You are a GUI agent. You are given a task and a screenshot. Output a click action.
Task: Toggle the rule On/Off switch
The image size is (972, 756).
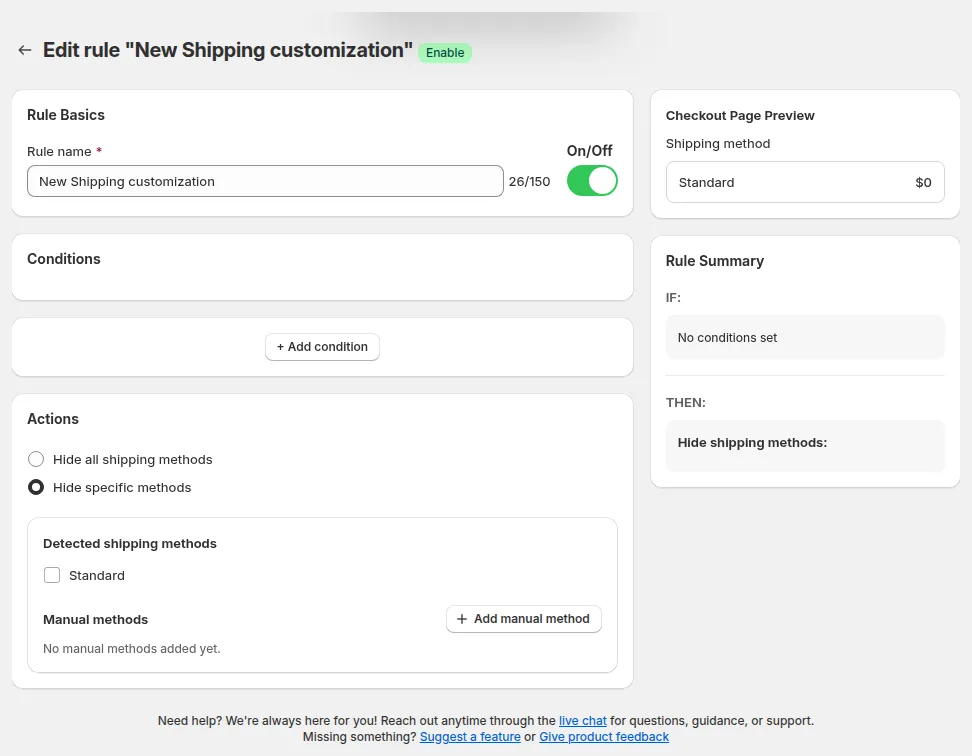click(592, 181)
